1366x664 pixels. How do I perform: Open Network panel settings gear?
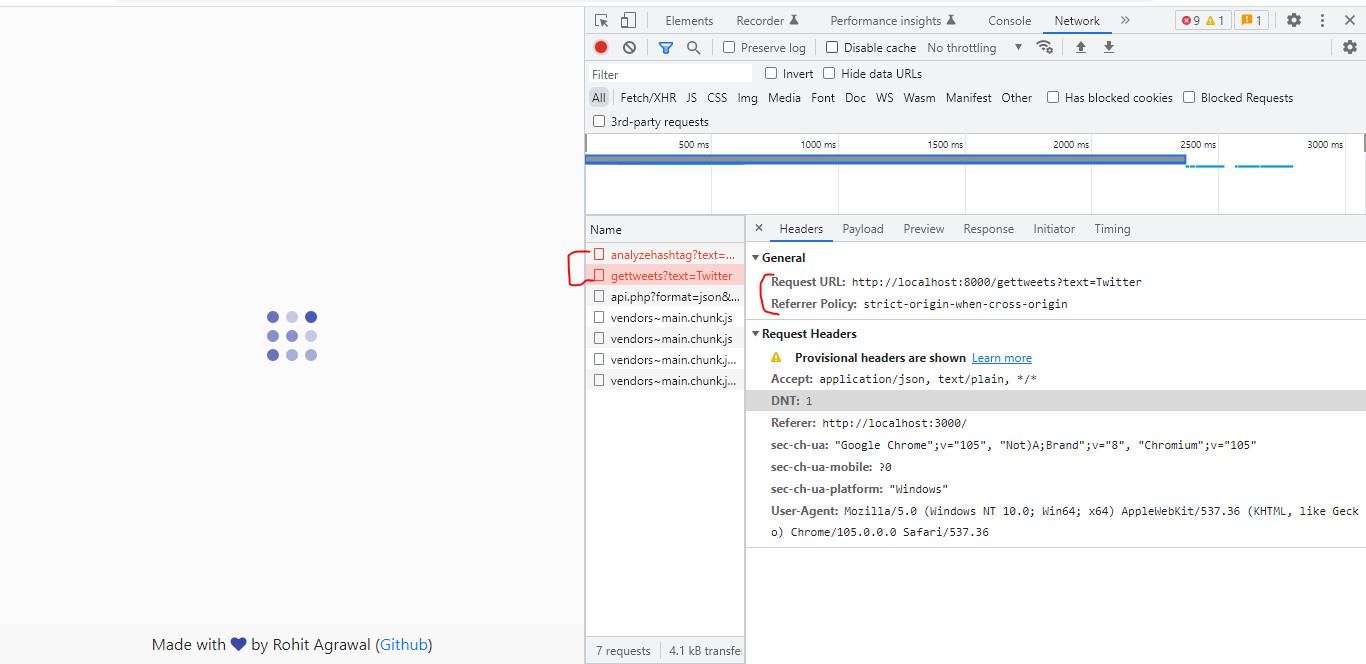point(1350,47)
